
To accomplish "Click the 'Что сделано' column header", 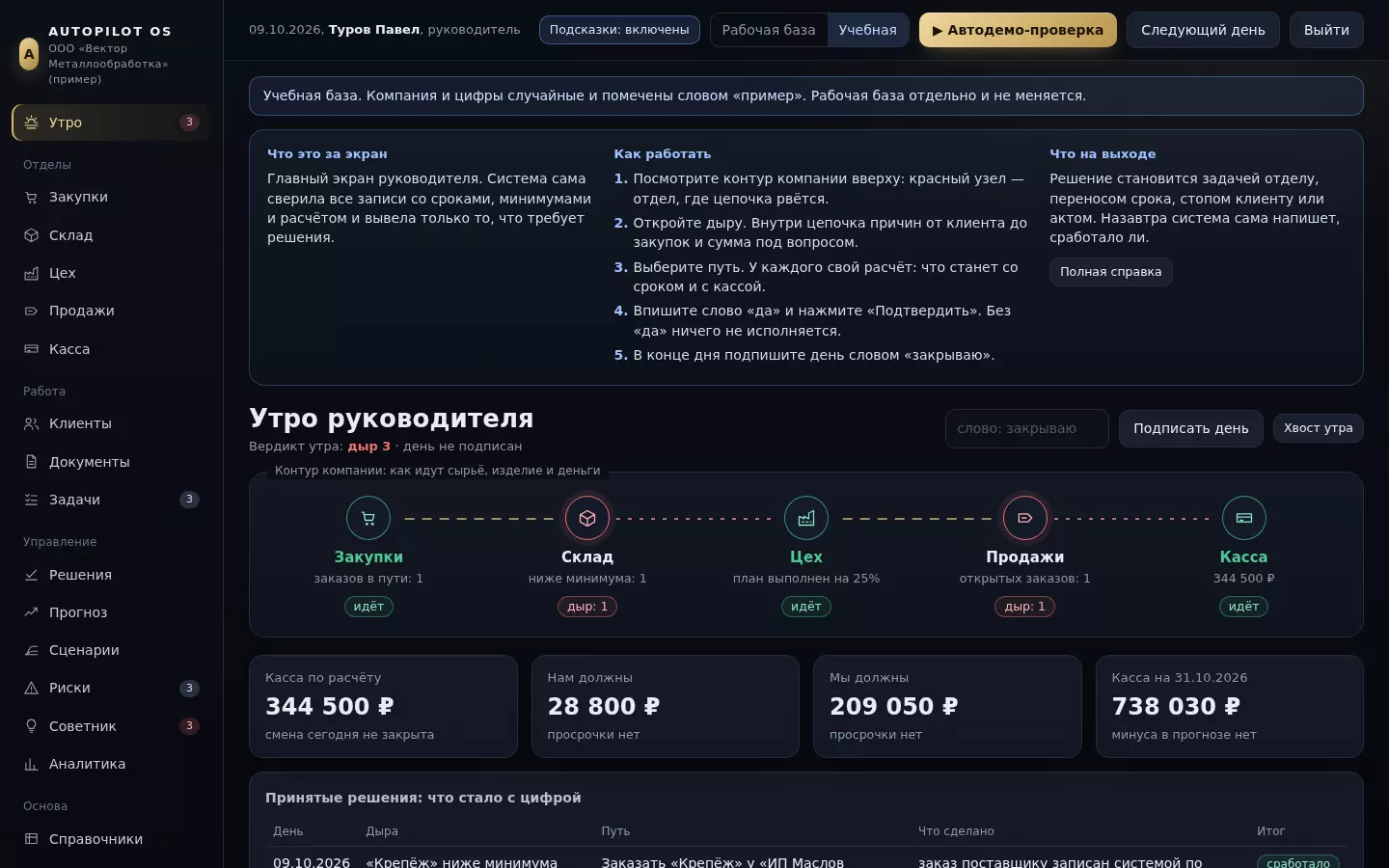I will [x=956, y=831].
